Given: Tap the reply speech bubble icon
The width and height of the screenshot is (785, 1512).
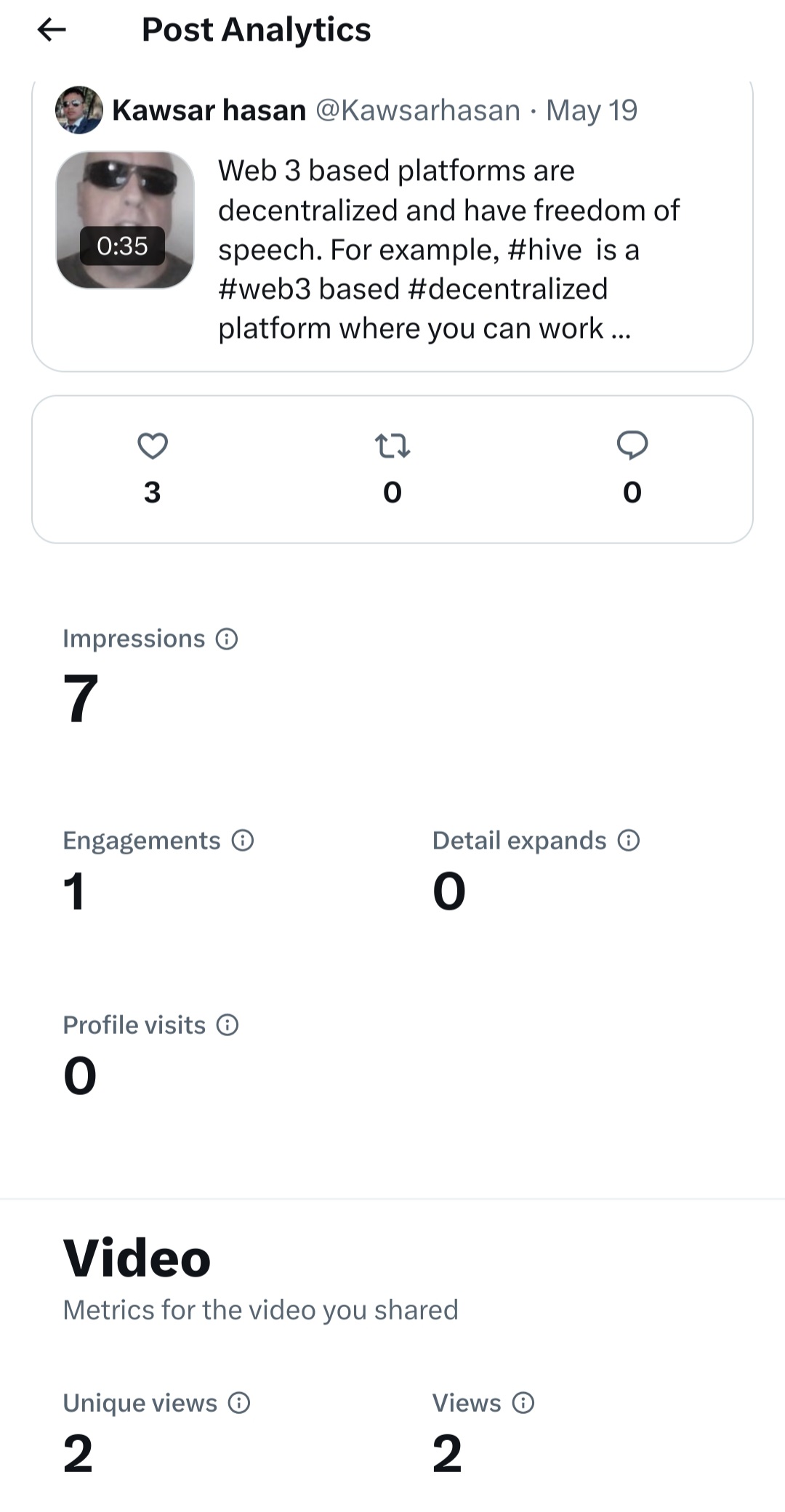Looking at the screenshot, I should click(x=632, y=445).
